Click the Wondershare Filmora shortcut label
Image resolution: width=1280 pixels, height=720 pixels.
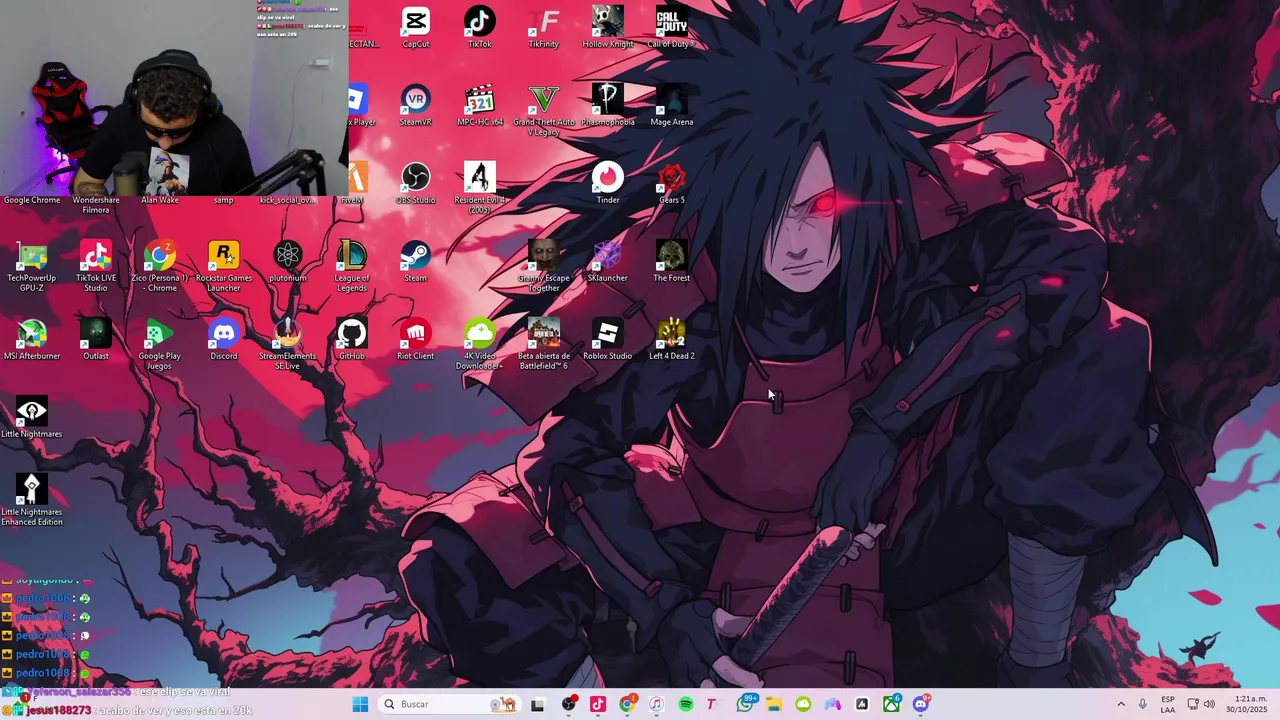click(95, 205)
